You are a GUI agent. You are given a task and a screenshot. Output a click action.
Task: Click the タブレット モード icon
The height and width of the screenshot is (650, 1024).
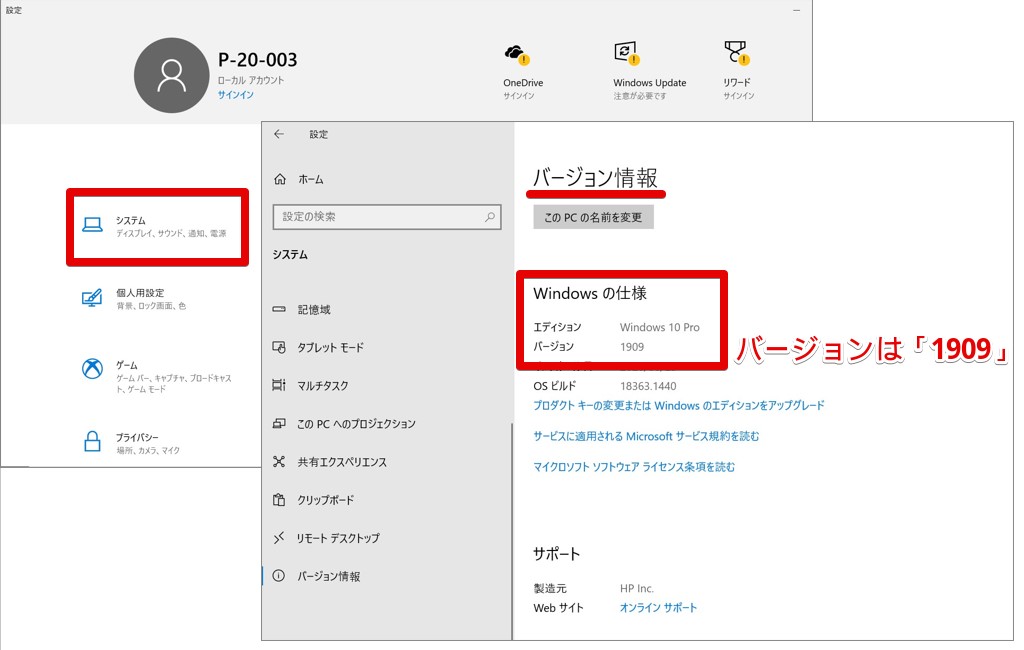coord(279,347)
